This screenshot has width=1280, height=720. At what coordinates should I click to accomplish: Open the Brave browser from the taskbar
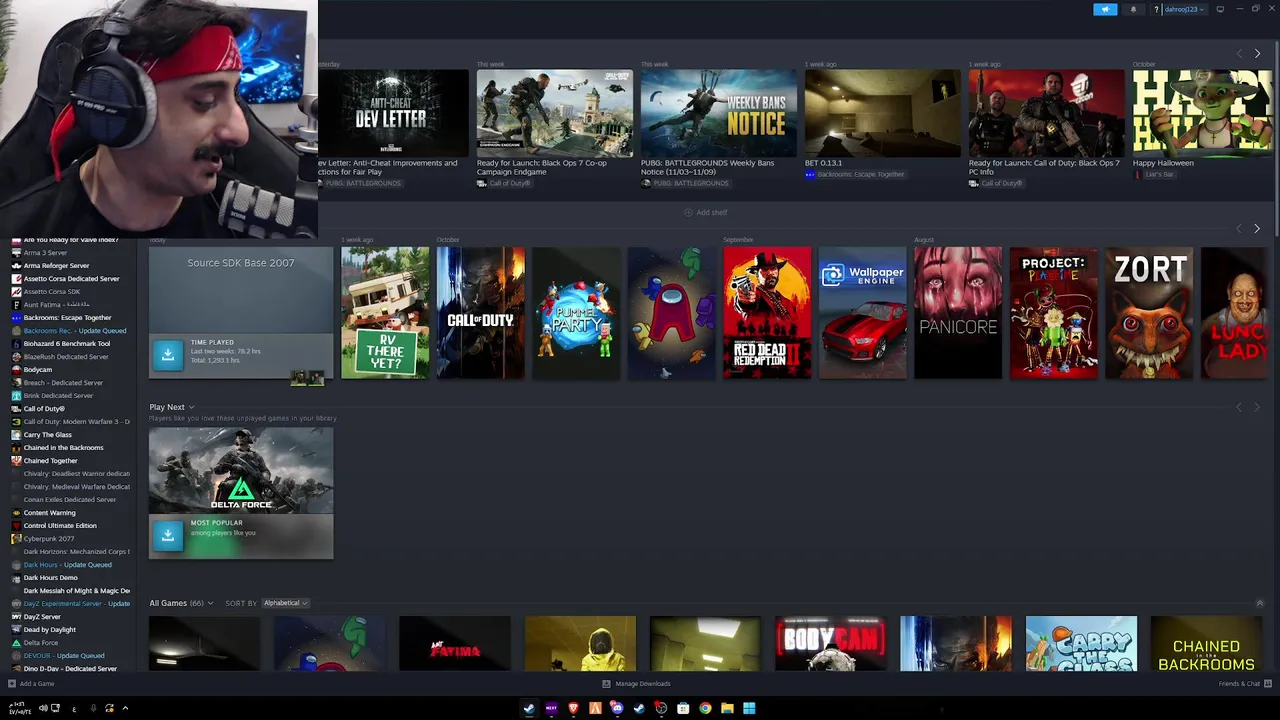573,708
